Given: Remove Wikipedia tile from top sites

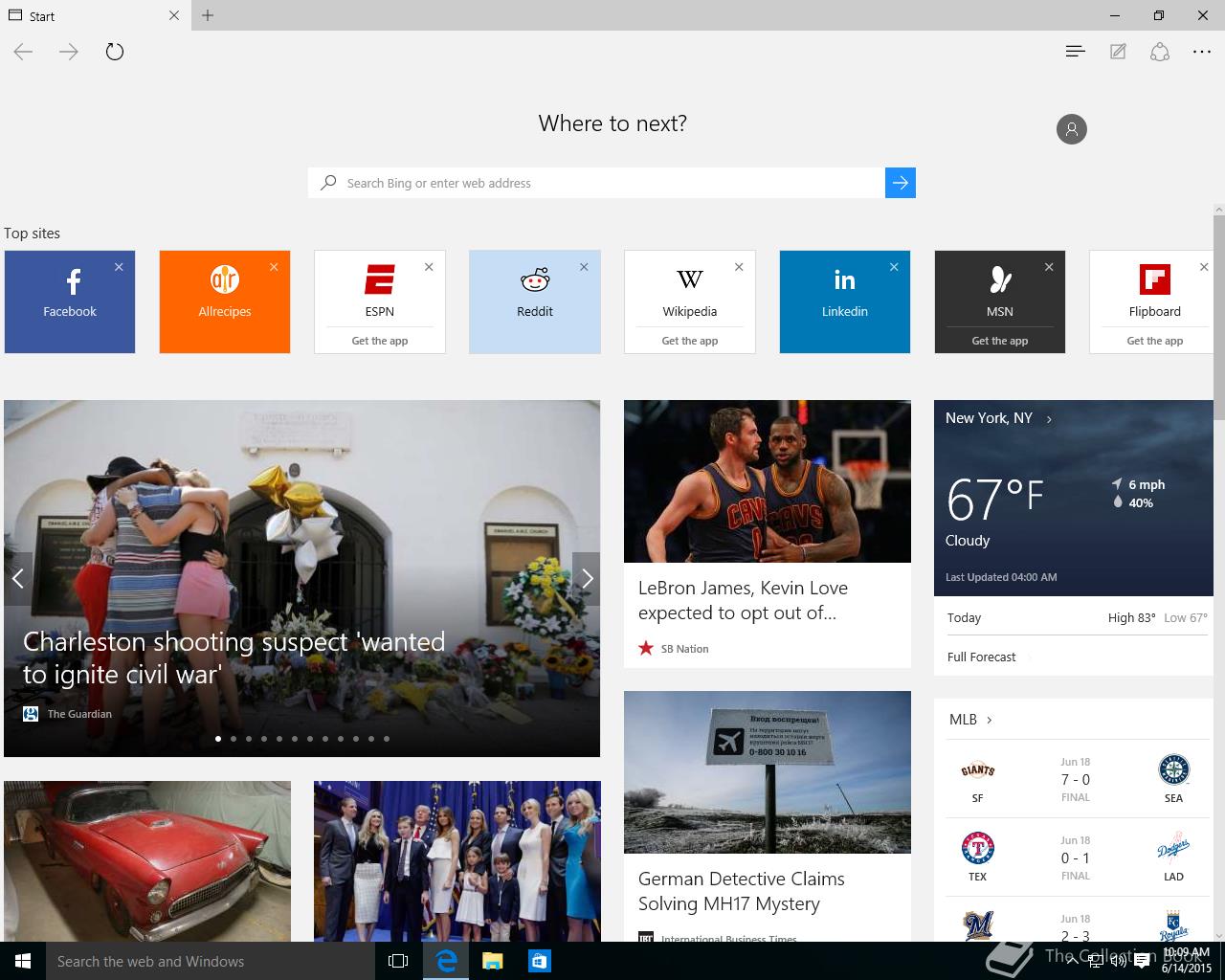Looking at the screenshot, I should (739, 267).
